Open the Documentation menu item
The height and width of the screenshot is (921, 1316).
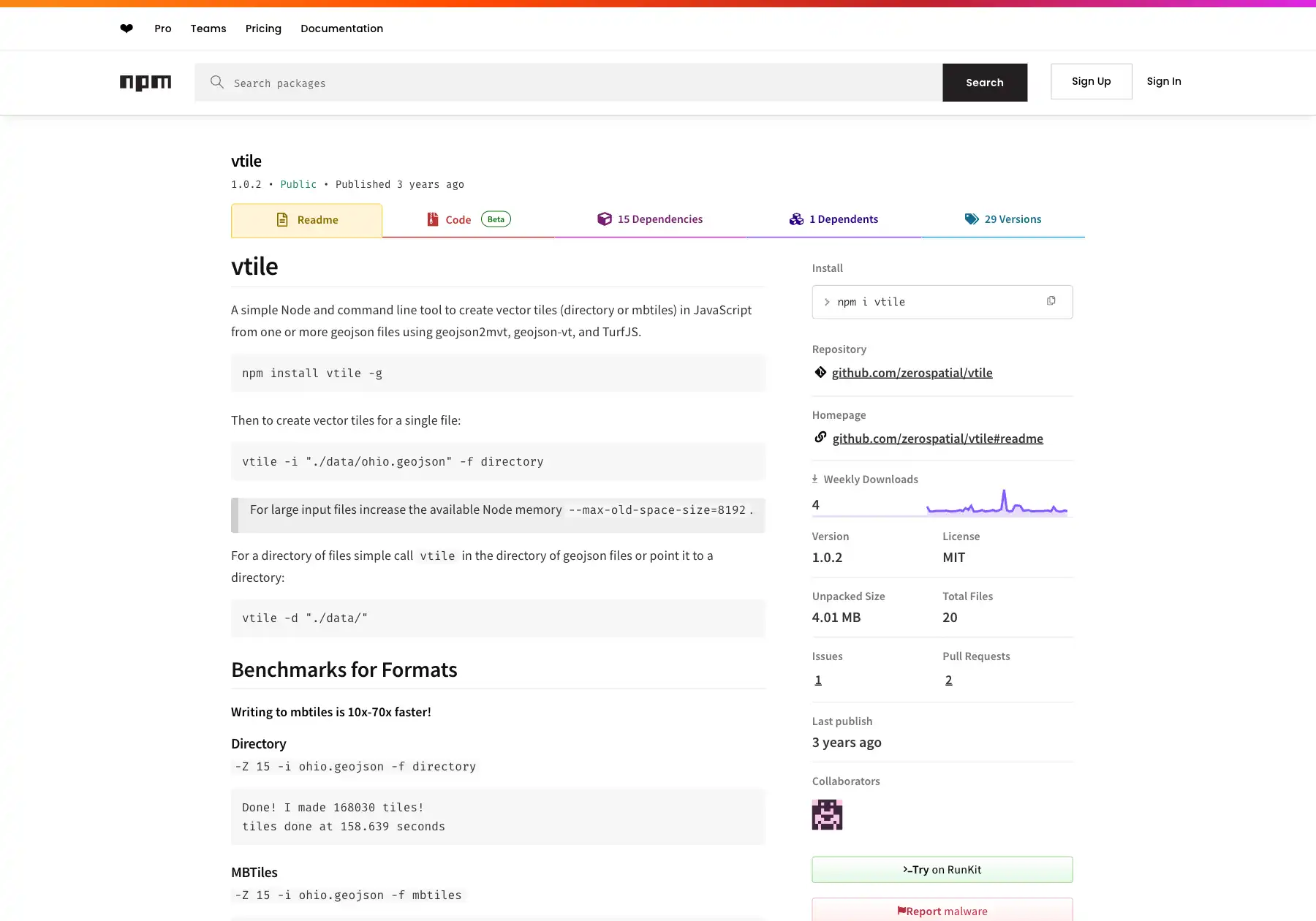341,29
